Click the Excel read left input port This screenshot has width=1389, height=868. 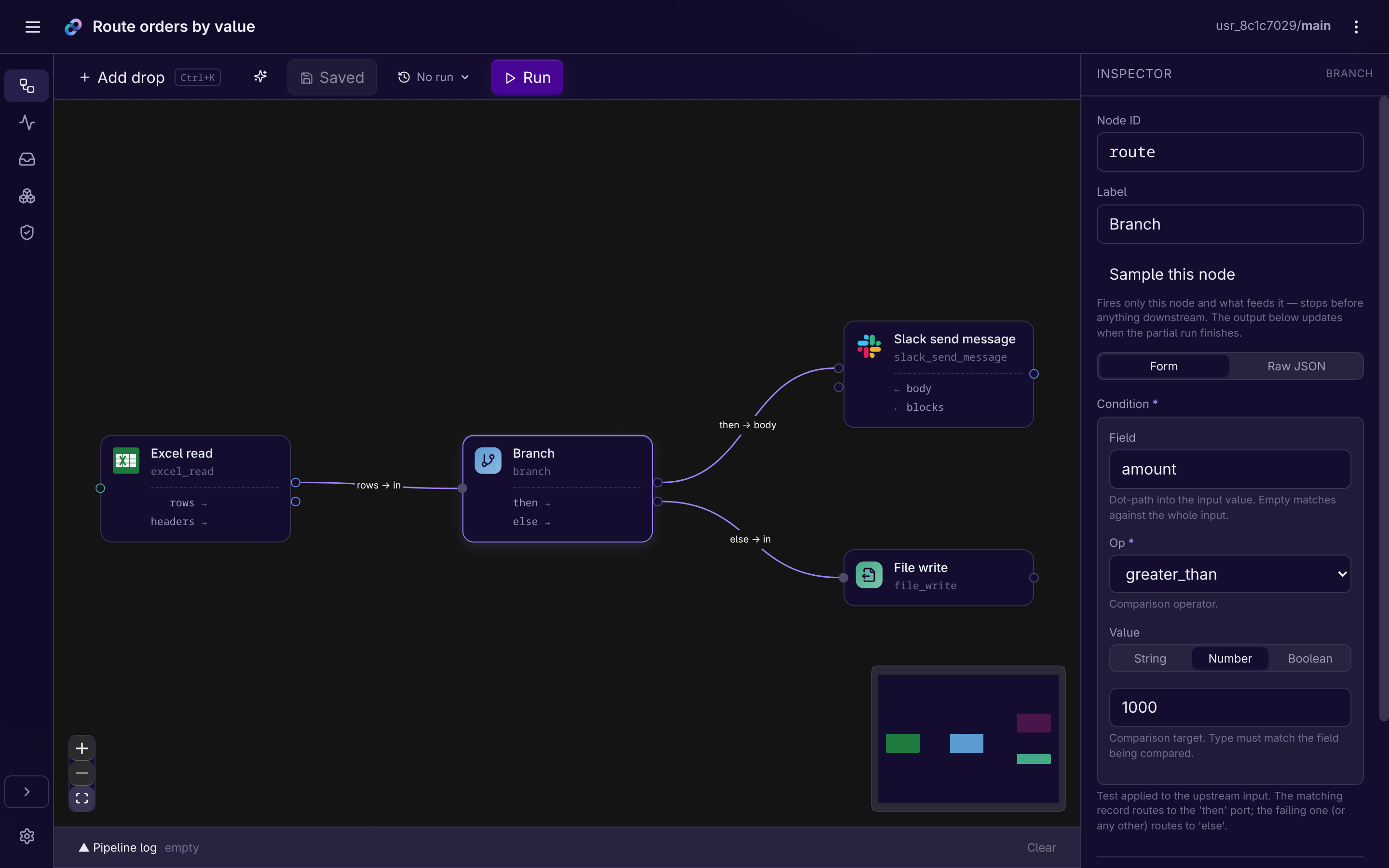100,488
